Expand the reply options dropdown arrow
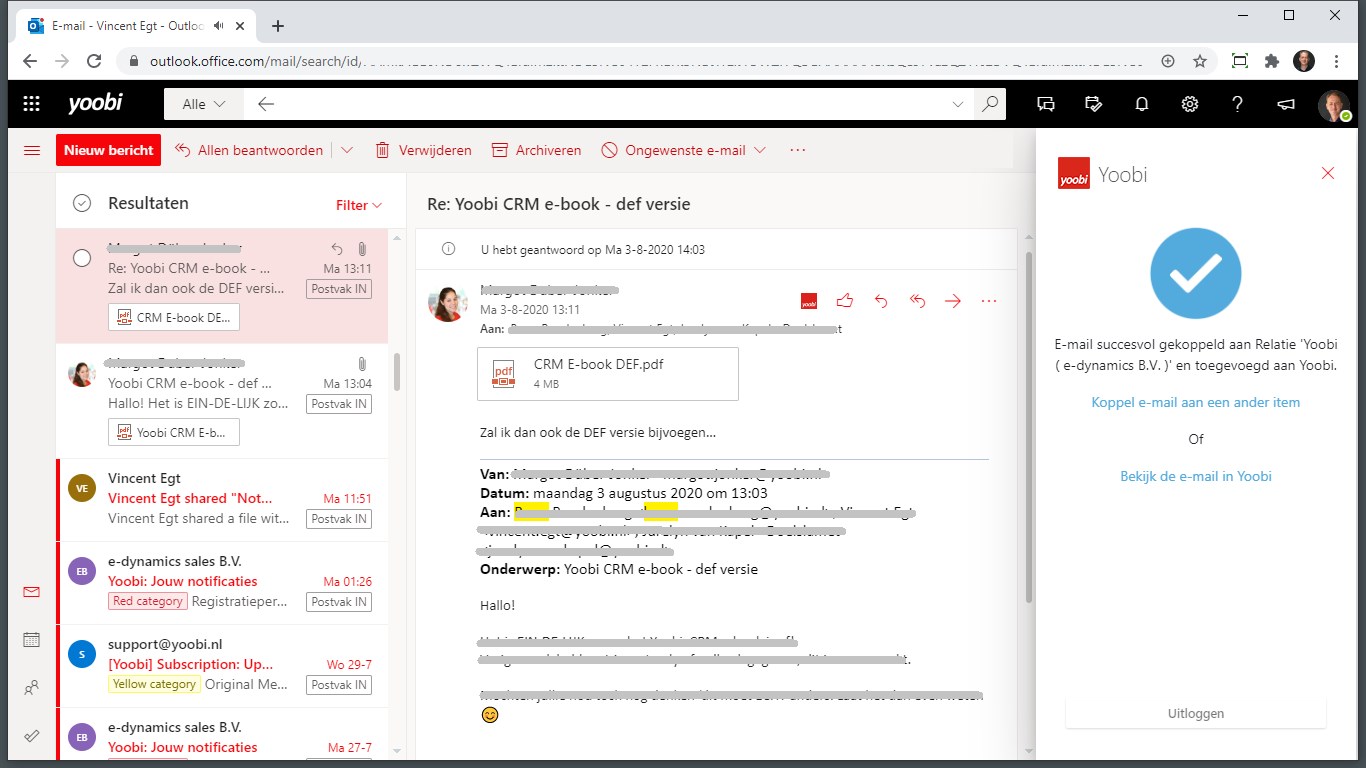 (x=347, y=150)
